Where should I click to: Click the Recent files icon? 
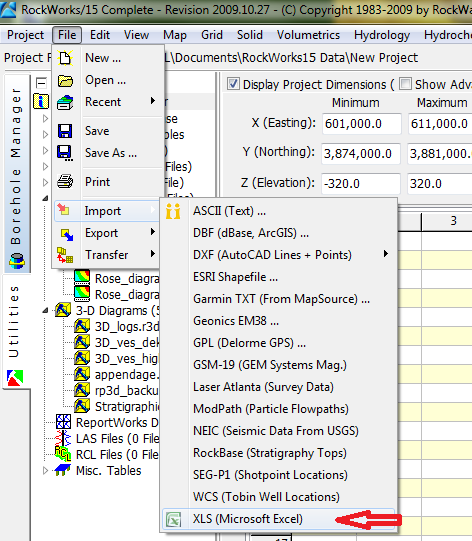click(x=65, y=102)
